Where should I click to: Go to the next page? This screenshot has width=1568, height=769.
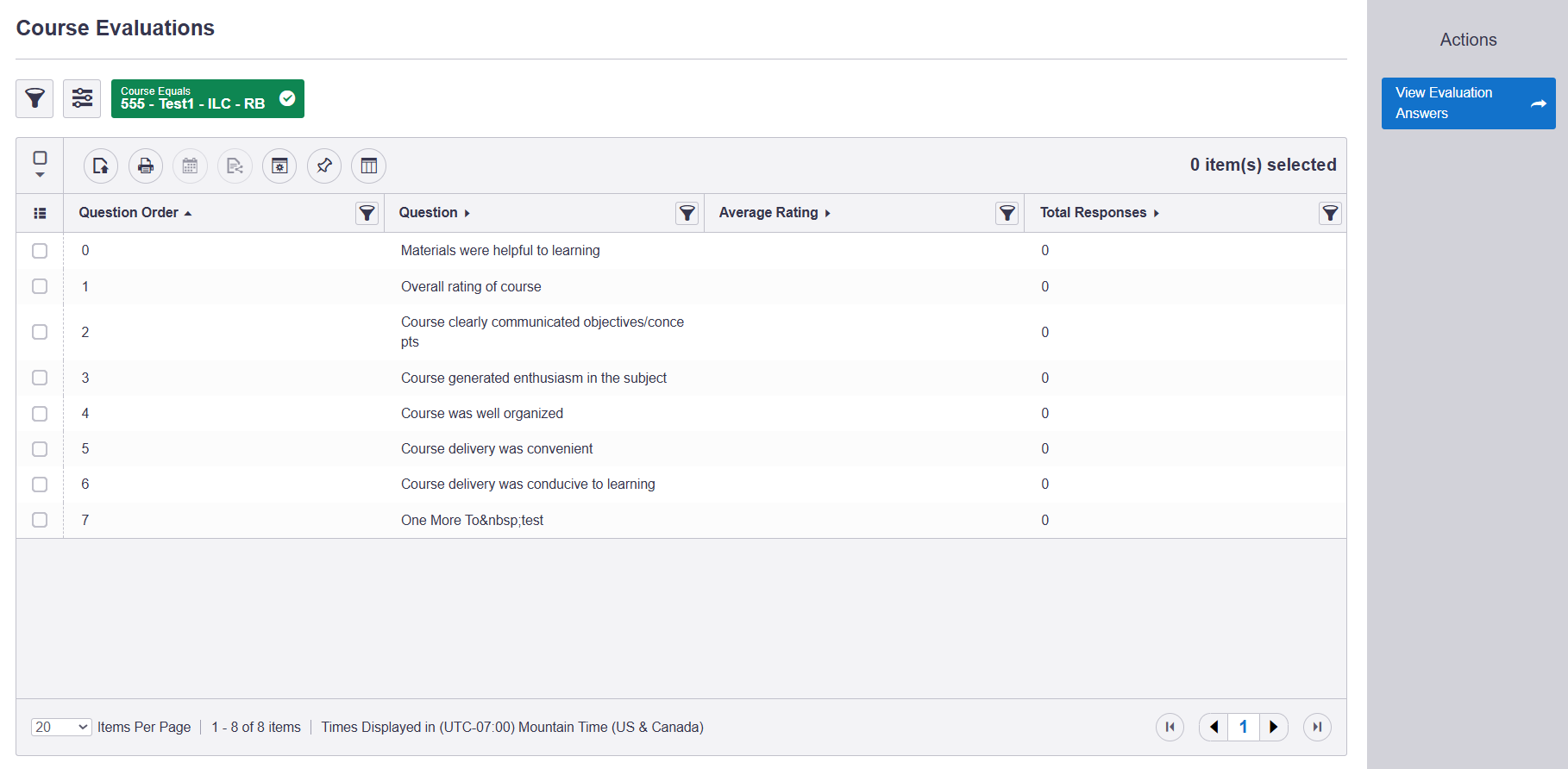1274,727
